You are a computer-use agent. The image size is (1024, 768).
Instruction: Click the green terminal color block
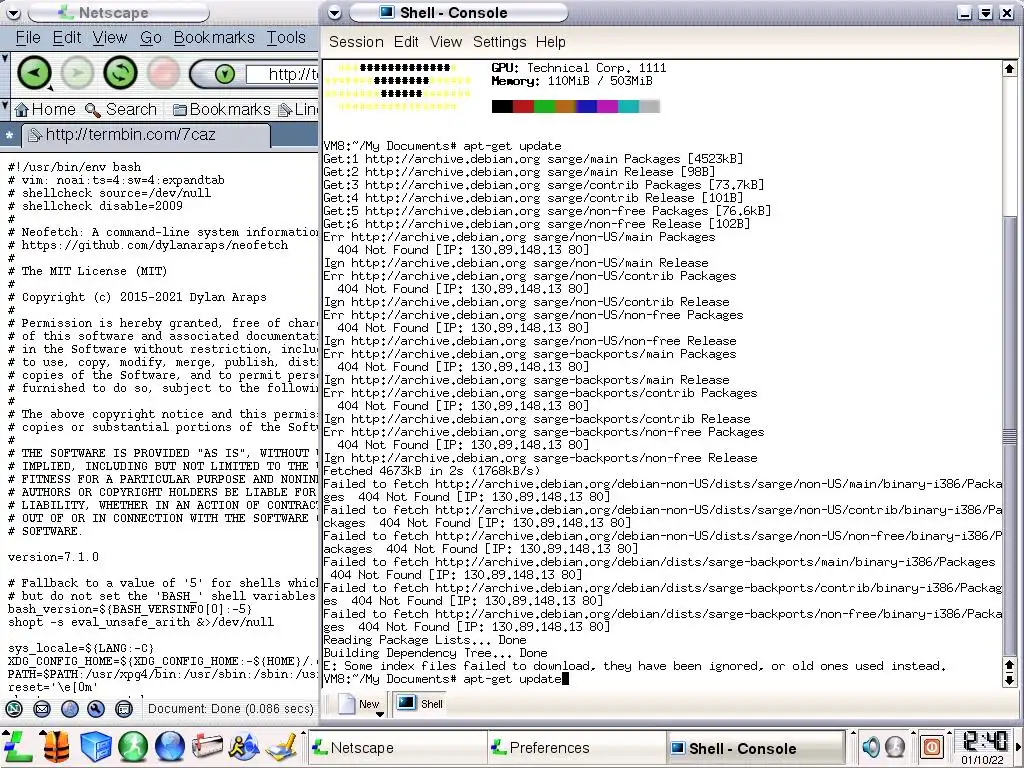(544, 106)
